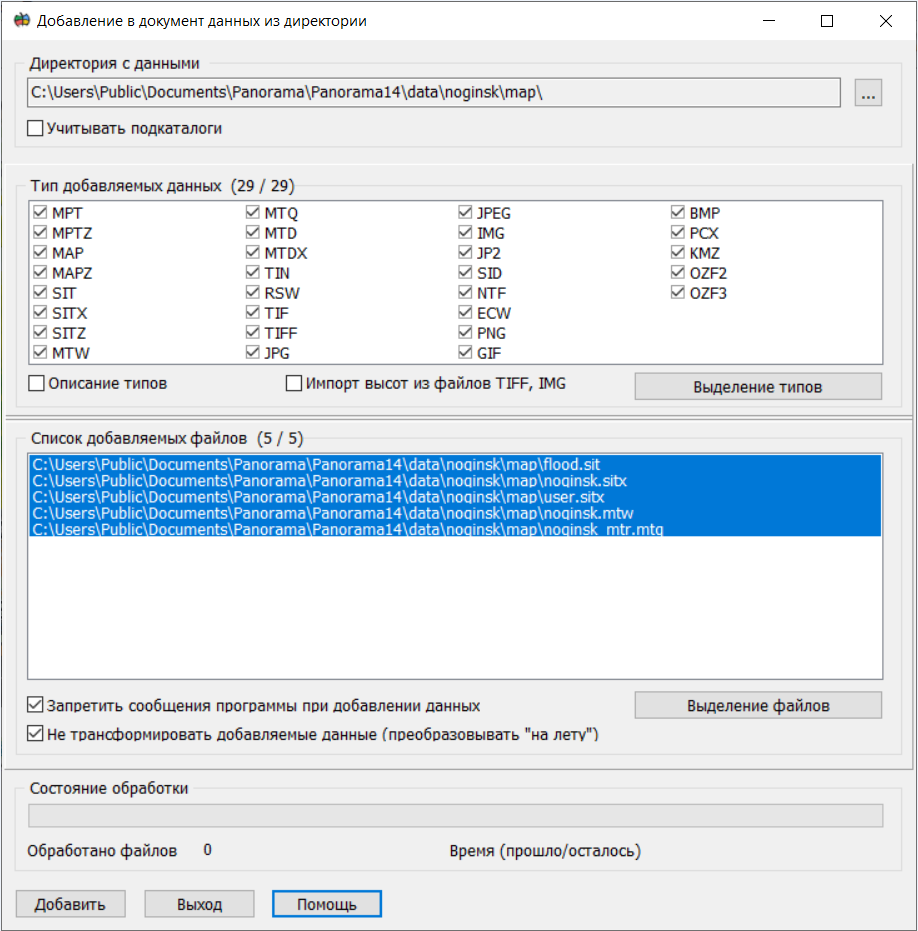Click the 'Выход' button

(199, 904)
